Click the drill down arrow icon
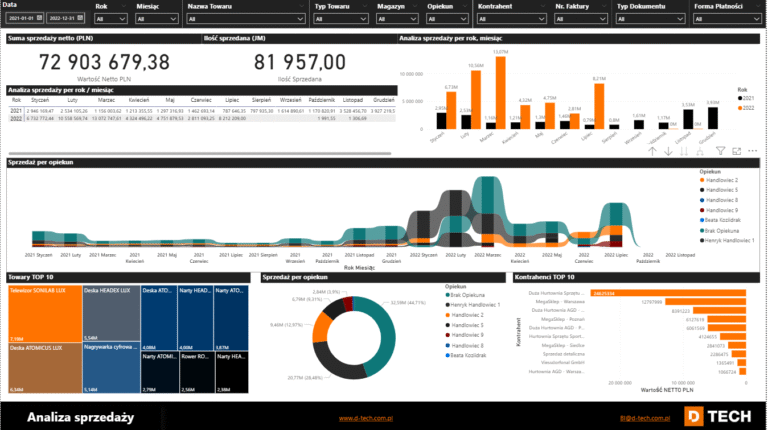 [669, 151]
